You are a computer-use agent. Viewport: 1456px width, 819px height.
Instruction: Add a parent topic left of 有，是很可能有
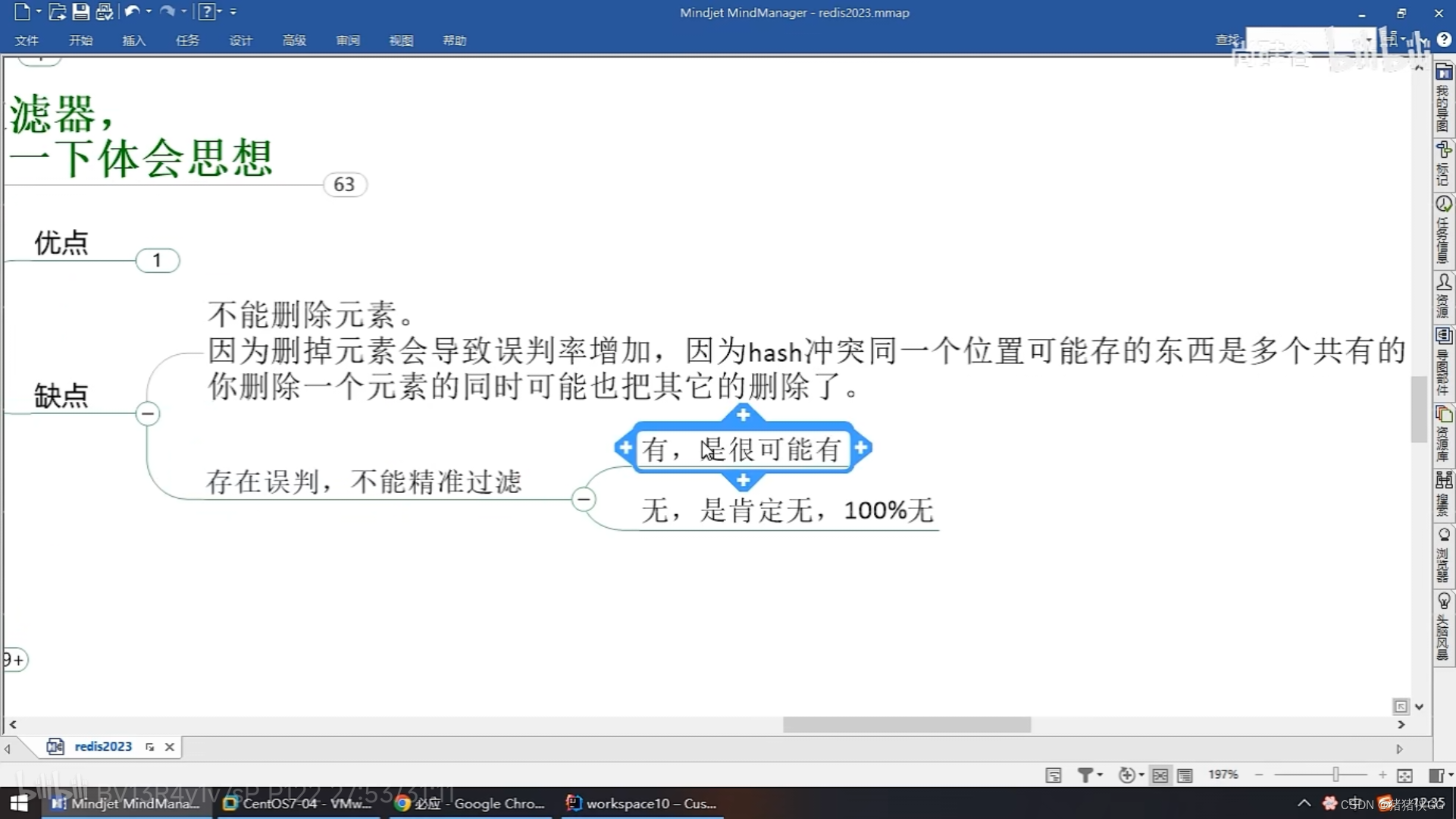tap(625, 447)
